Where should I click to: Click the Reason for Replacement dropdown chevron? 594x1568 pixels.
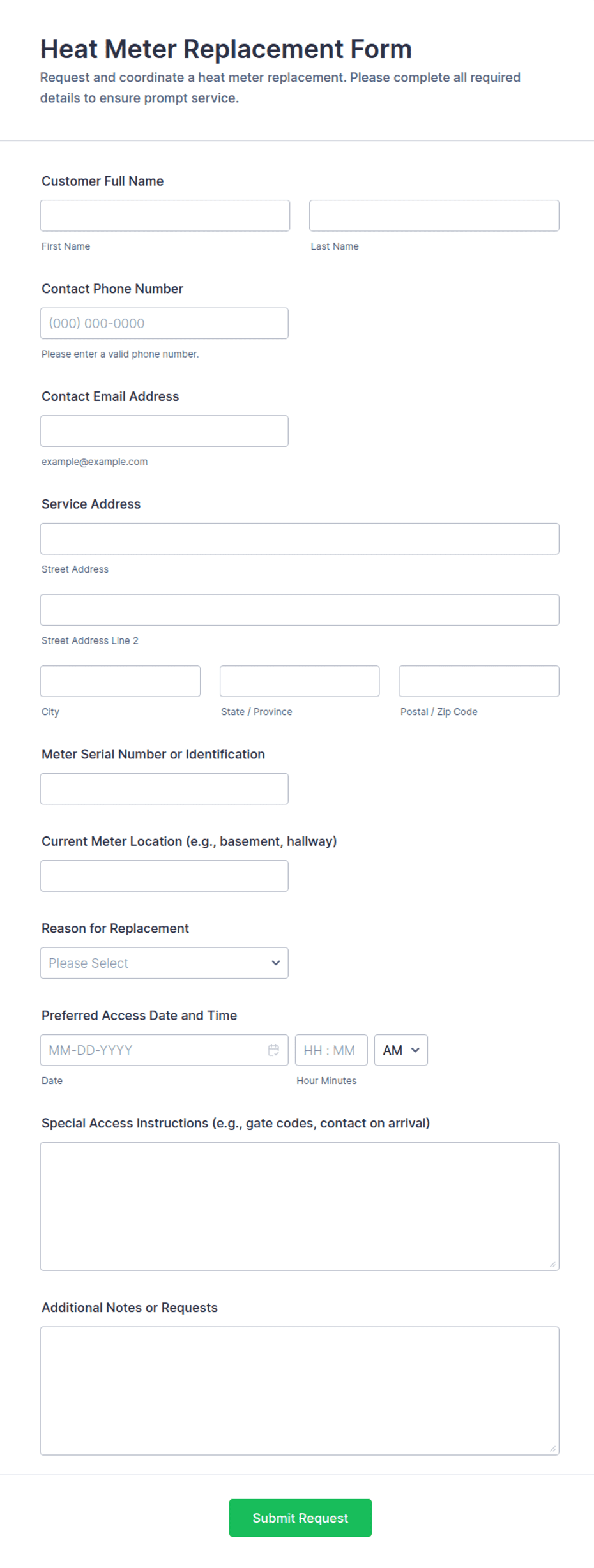pos(276,963)
